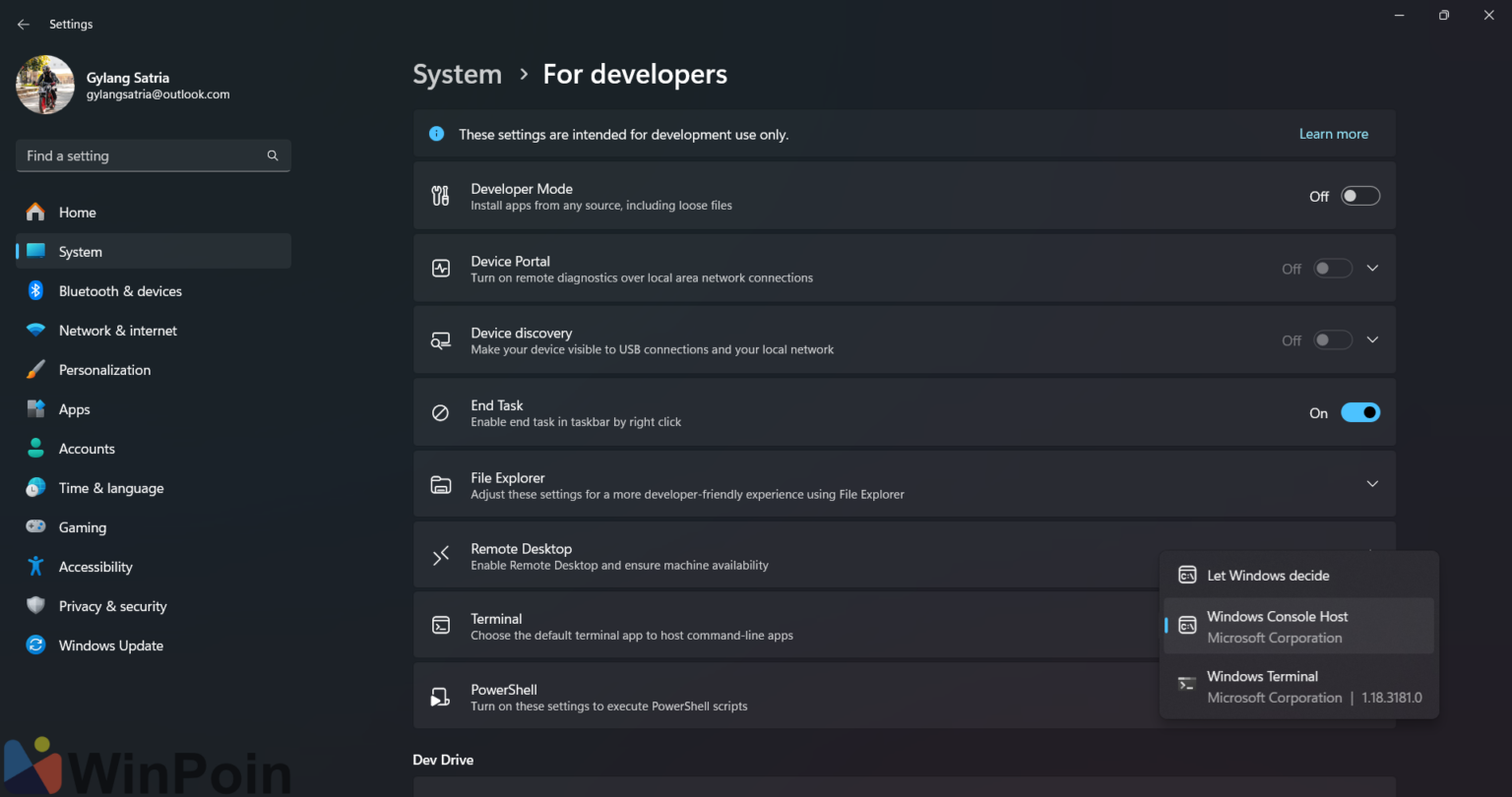Click the File Explorer folder icon
1512x797 pixels.
pyautogui.click(x=440, y=483)
